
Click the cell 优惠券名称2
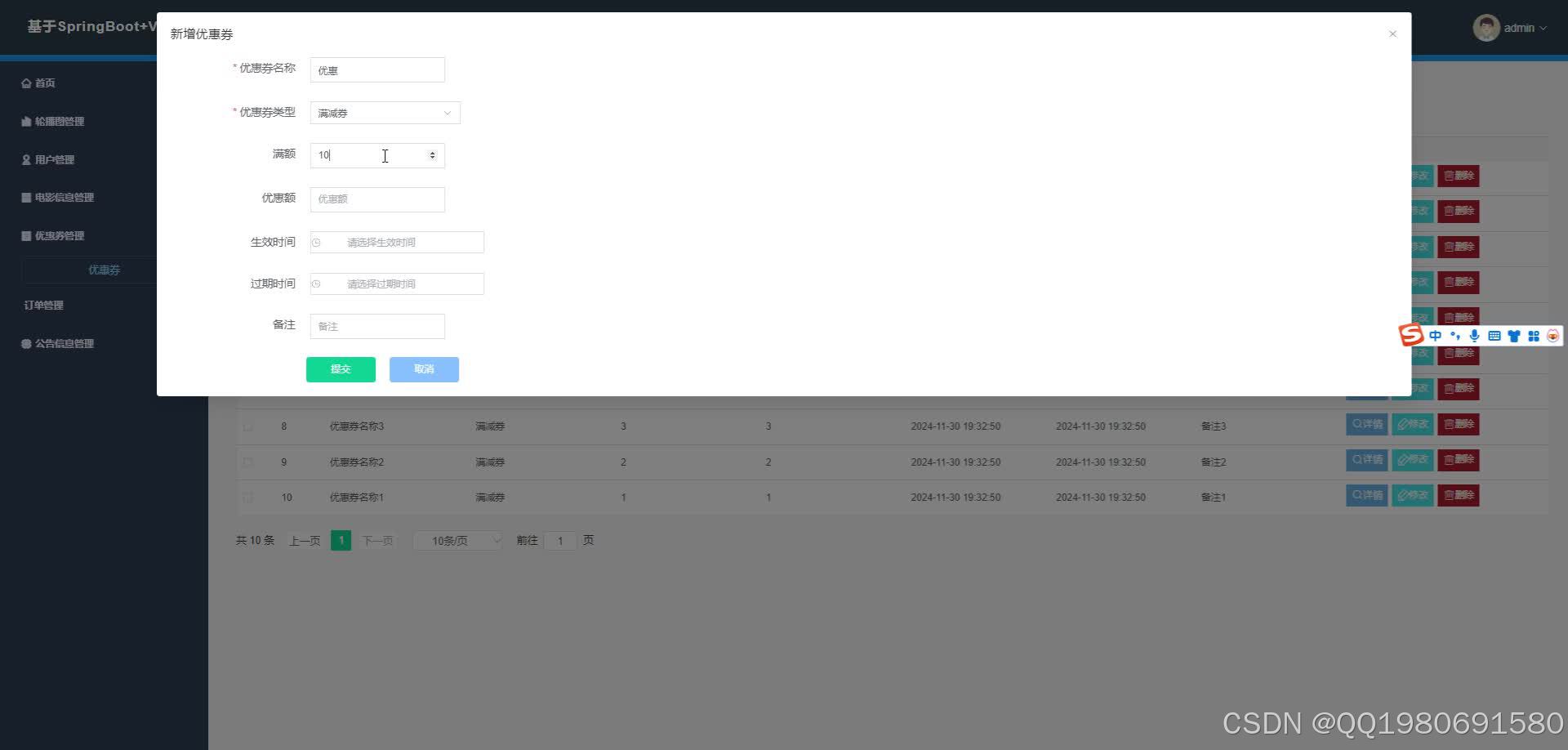tap(357, 462)
